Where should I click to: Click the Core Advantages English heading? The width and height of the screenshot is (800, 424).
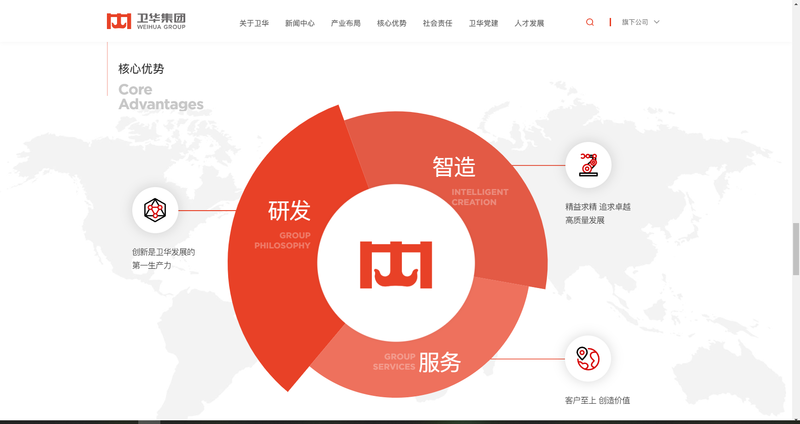(x=161, y=97)
